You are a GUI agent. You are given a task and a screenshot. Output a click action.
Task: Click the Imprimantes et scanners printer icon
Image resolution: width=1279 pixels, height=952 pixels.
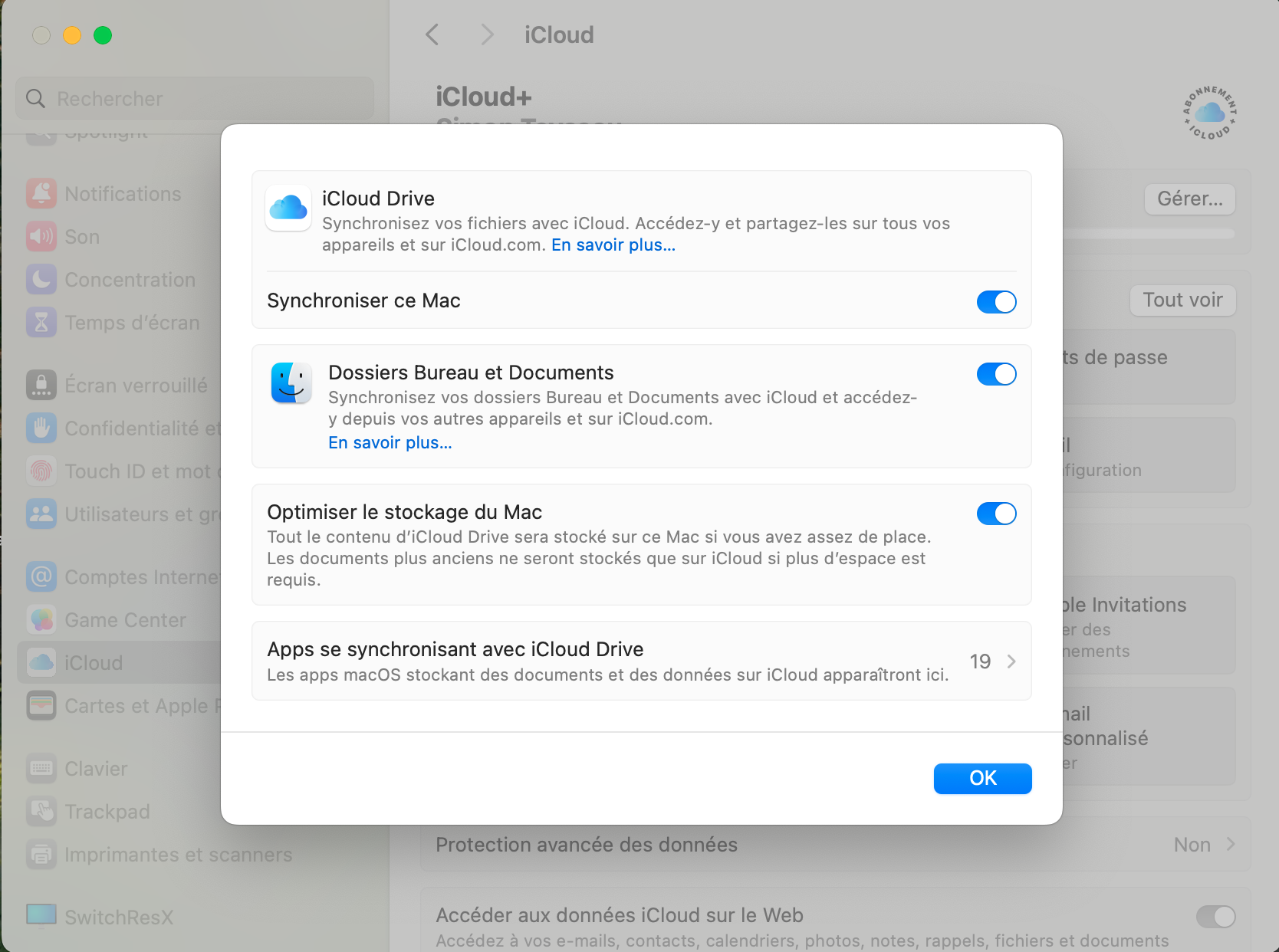(41, 854)
